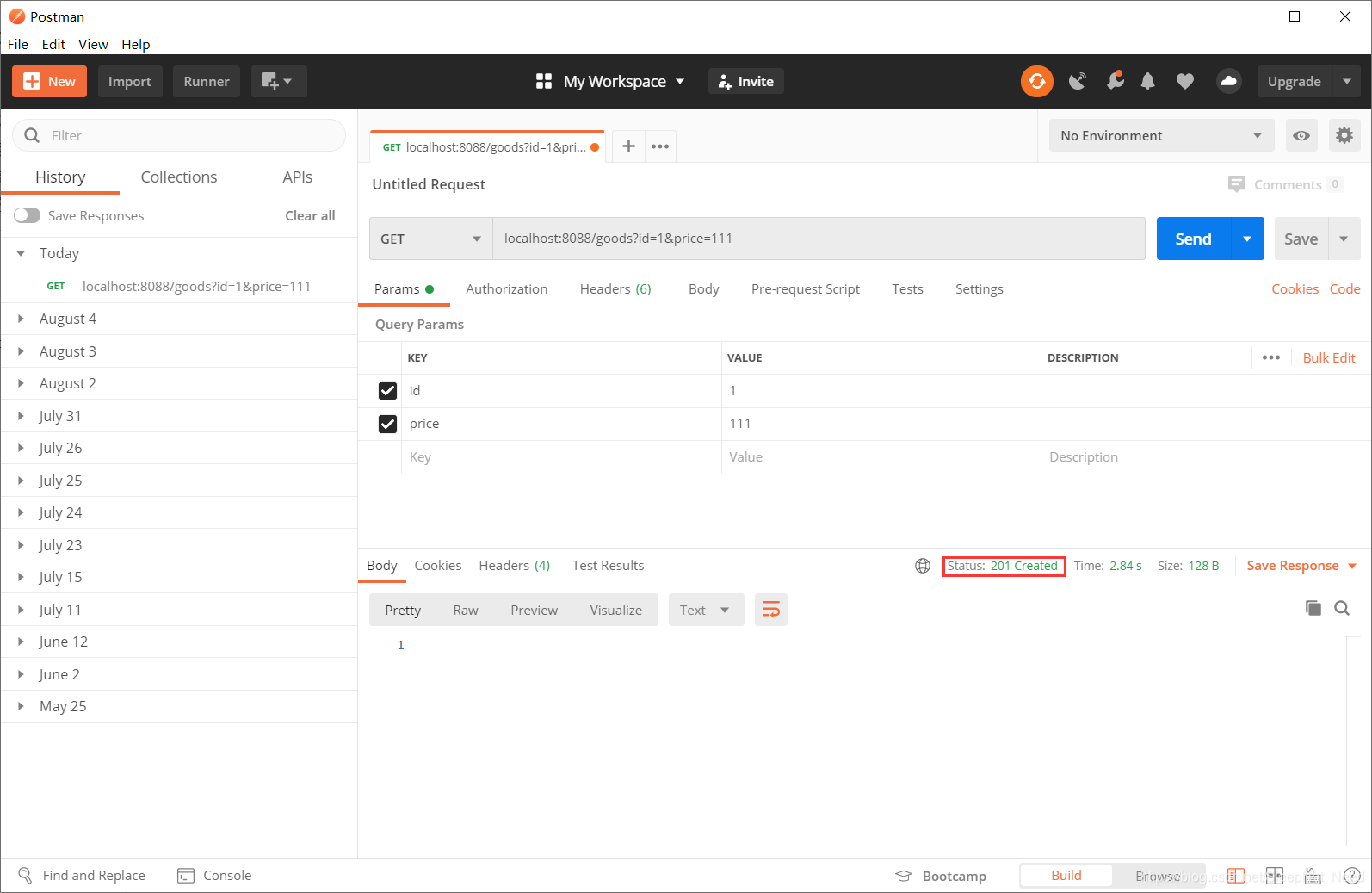Expand August 4 history group
This screenshot has width=1372, height=893.
coord(179,319)
